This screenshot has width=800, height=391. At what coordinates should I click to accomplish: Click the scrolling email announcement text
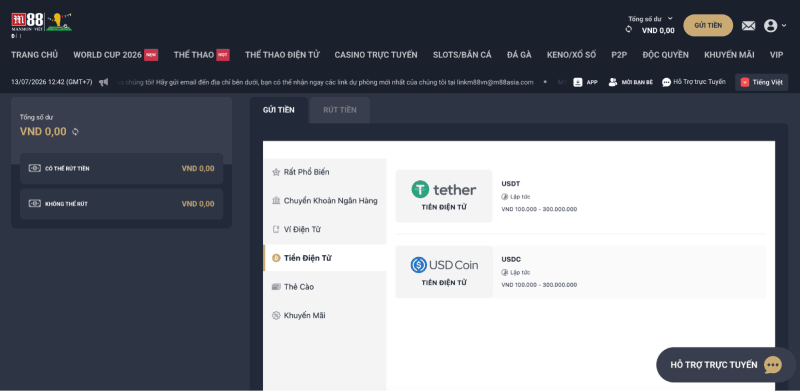(x=325, y=82)
